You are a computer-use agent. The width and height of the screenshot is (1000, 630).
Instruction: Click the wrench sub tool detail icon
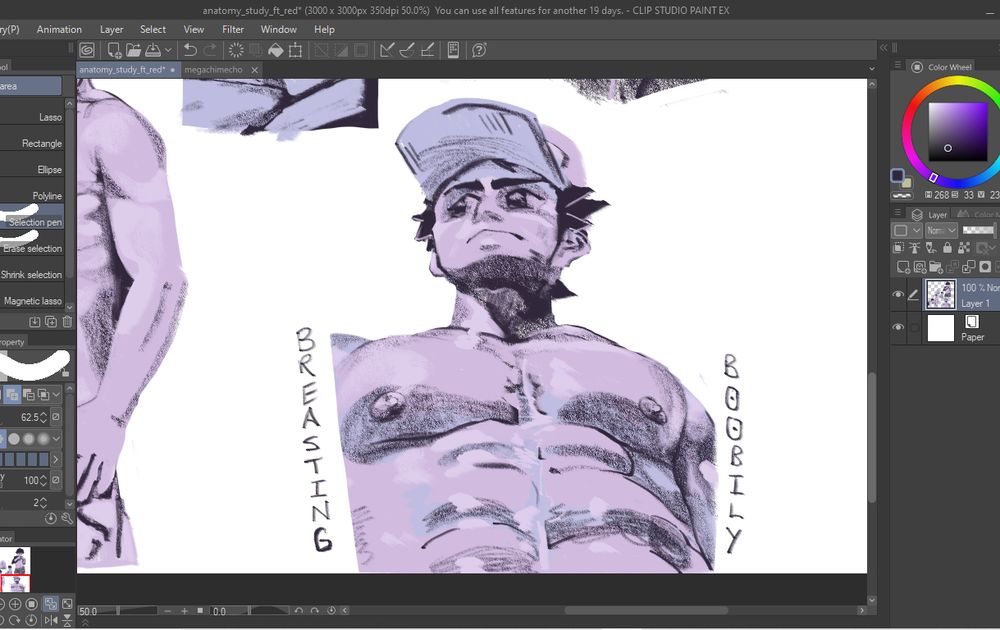coord(66,518)
